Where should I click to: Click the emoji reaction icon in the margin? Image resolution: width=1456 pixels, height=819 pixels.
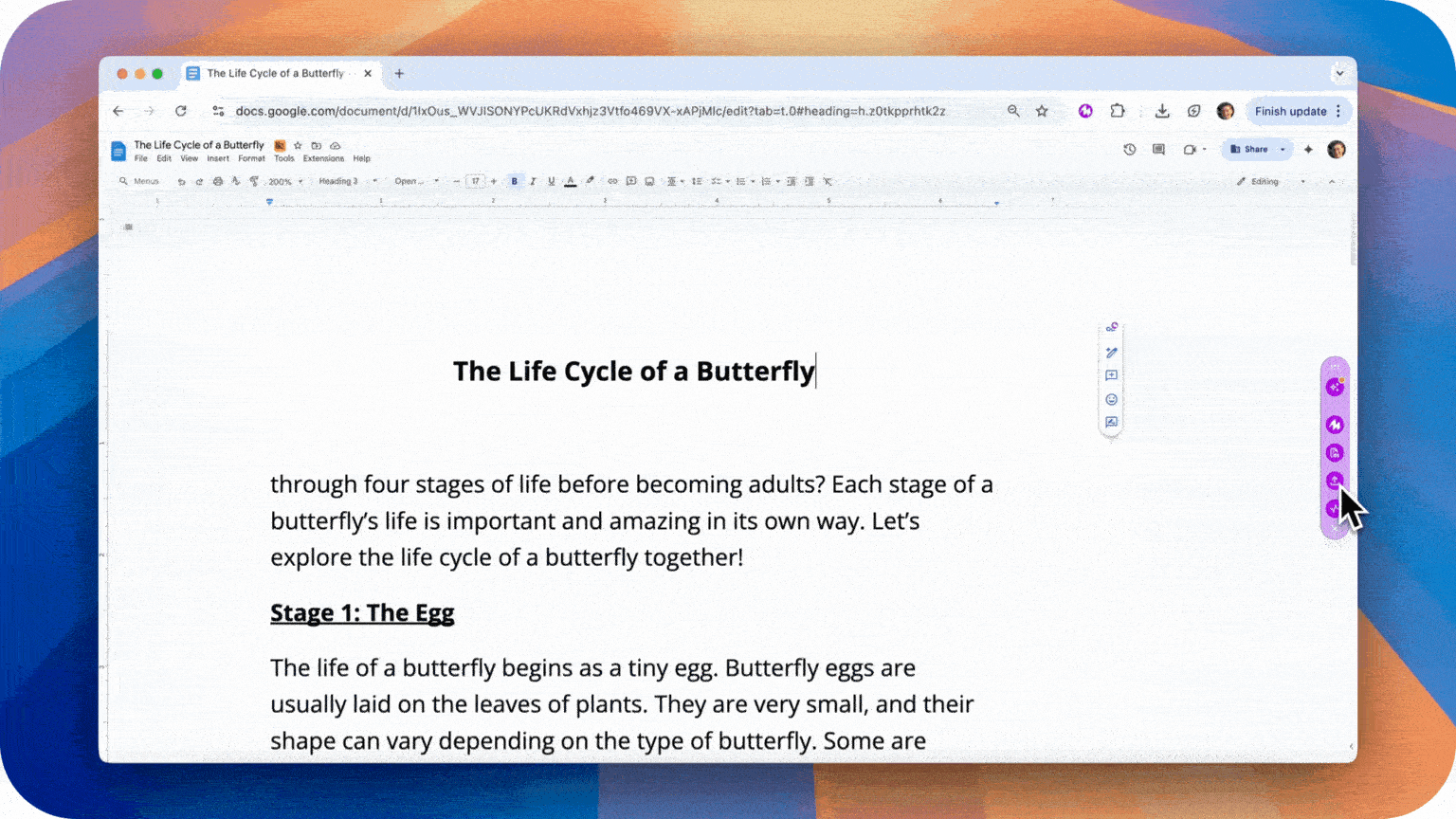coord(1111,399)
